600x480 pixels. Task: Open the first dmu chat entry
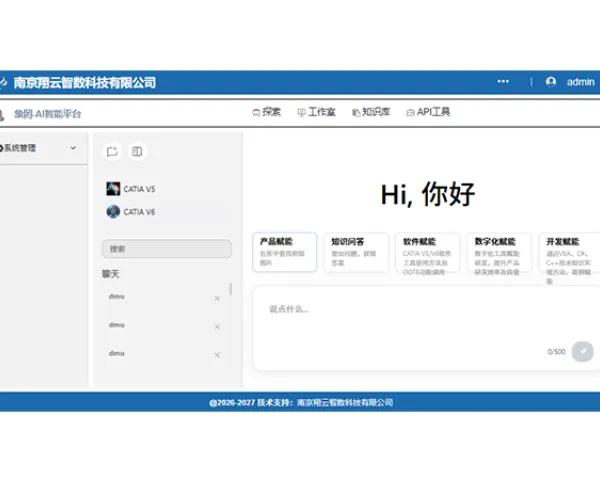tap(117, 296)
